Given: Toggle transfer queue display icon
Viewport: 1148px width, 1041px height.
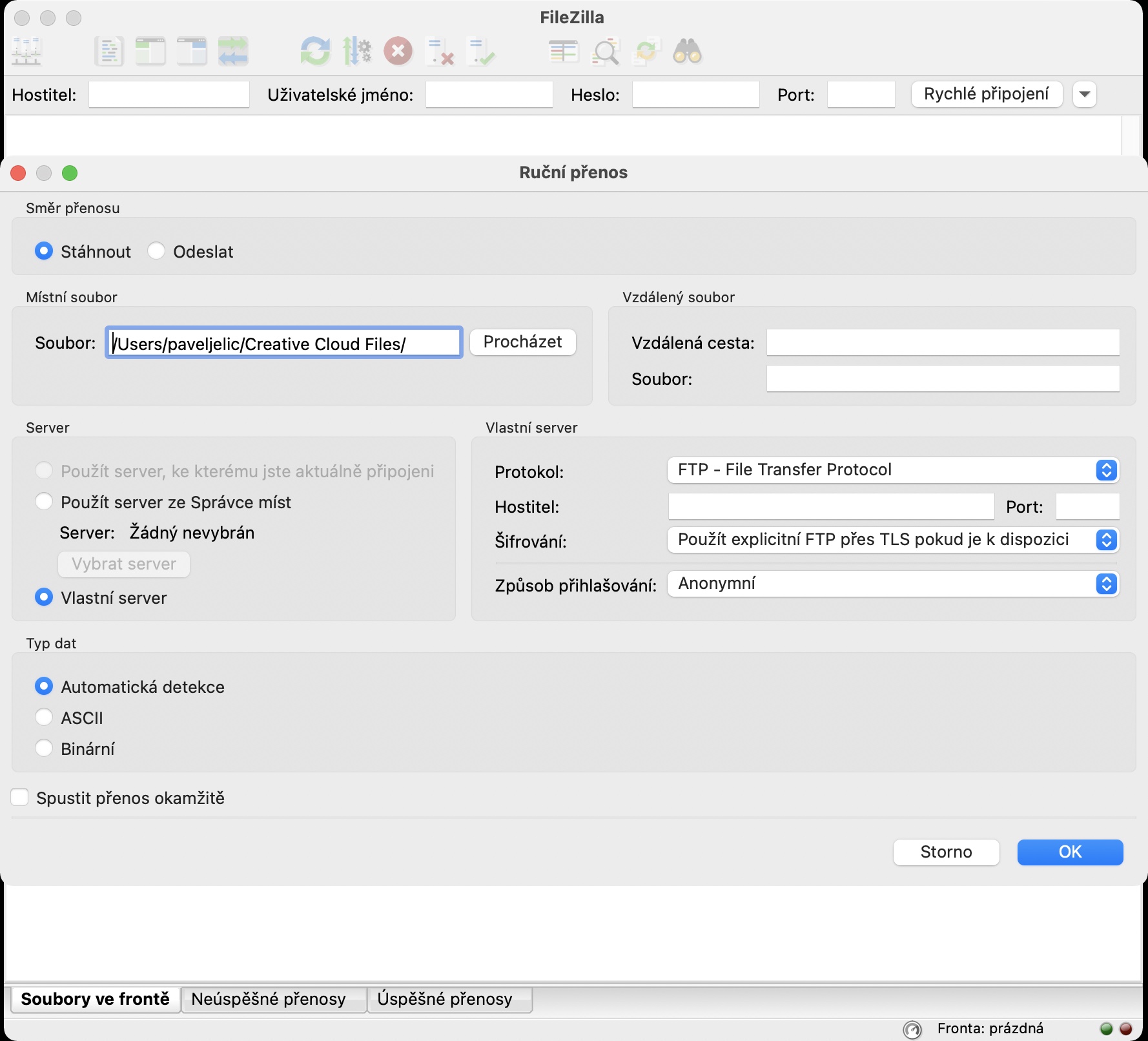Looking at the screenshot, I should pyautogui.click(x=233, y=51).
